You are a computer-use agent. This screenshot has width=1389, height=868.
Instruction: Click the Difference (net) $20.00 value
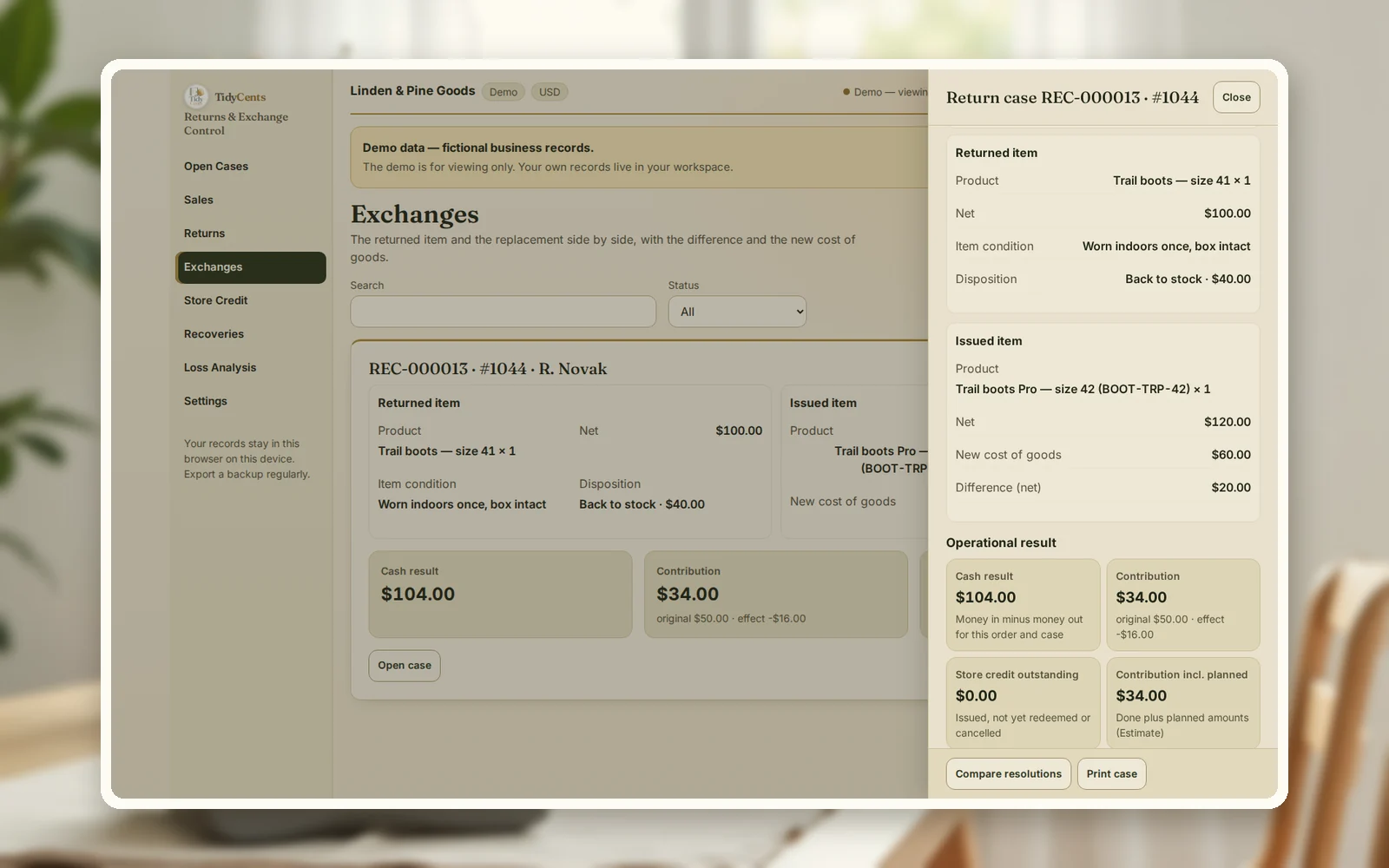click(1231, 488)
